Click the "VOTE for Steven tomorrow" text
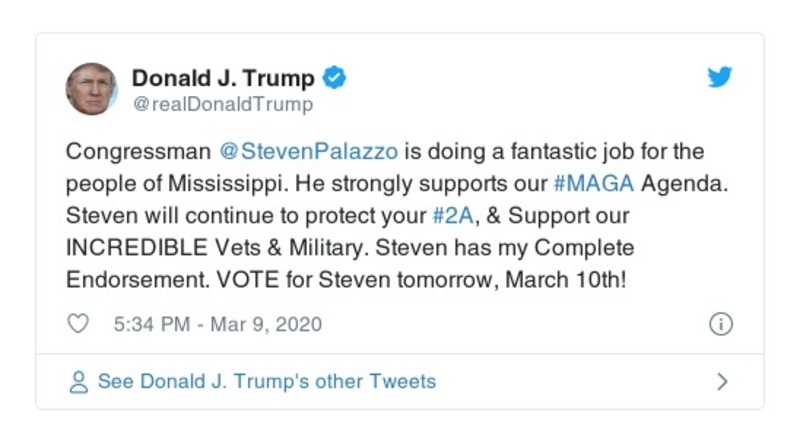 click(x=344, y=279)
